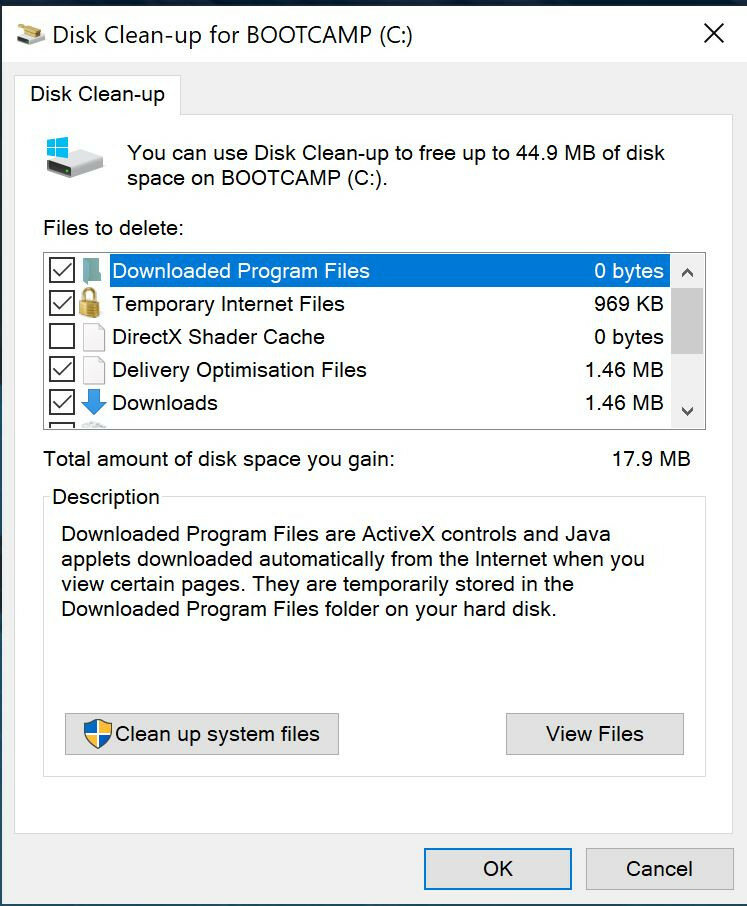Open the View Files button
This screenshot has width=747, height=906.
click(594, 734)
